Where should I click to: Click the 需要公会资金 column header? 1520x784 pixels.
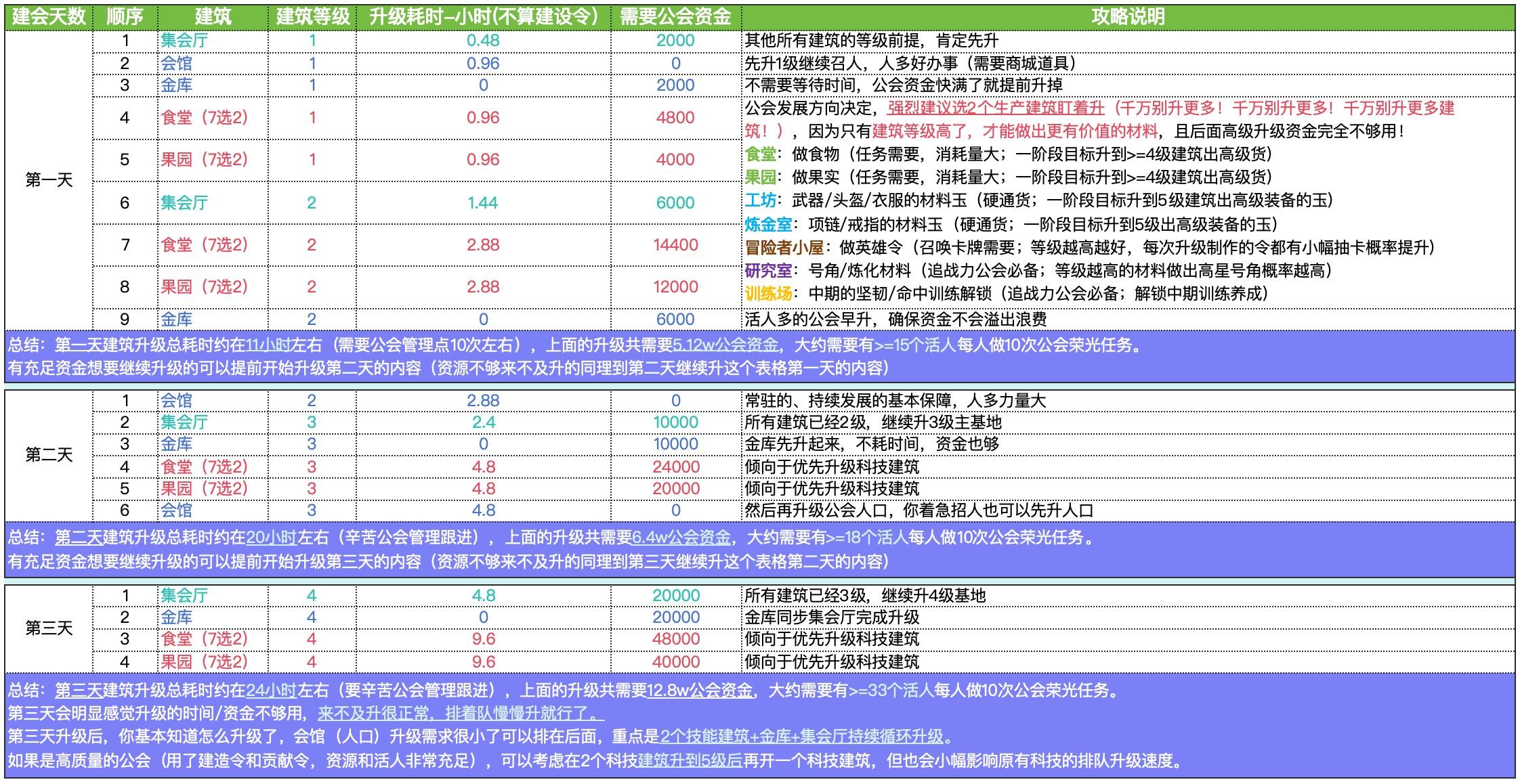point(675,17)
